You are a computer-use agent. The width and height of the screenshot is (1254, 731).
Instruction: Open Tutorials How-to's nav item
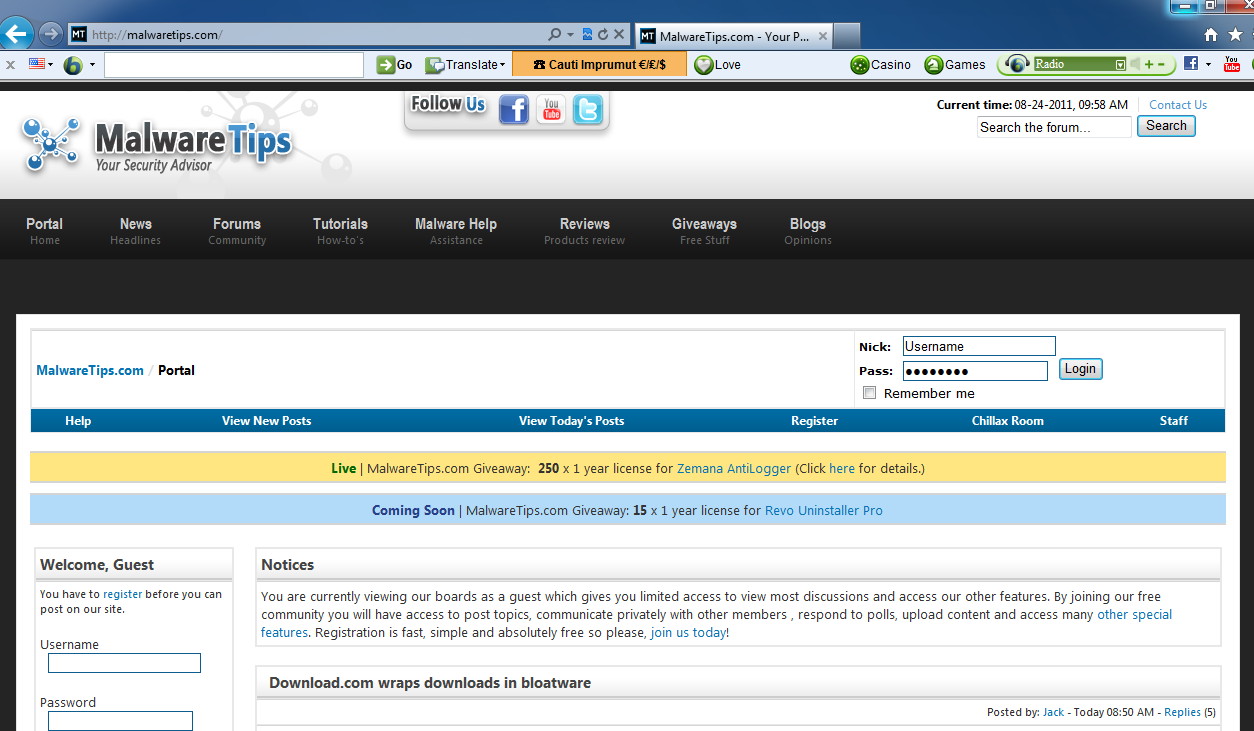pos(340,231)
